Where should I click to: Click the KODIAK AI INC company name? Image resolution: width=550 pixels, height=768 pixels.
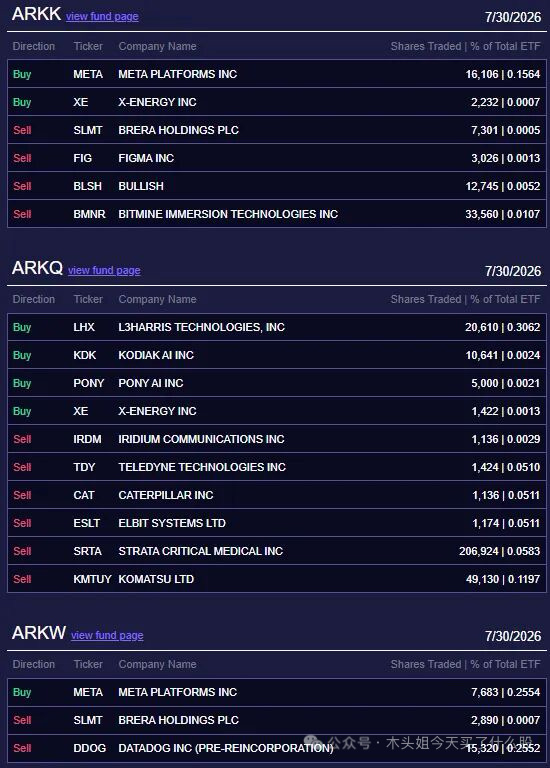156,355
